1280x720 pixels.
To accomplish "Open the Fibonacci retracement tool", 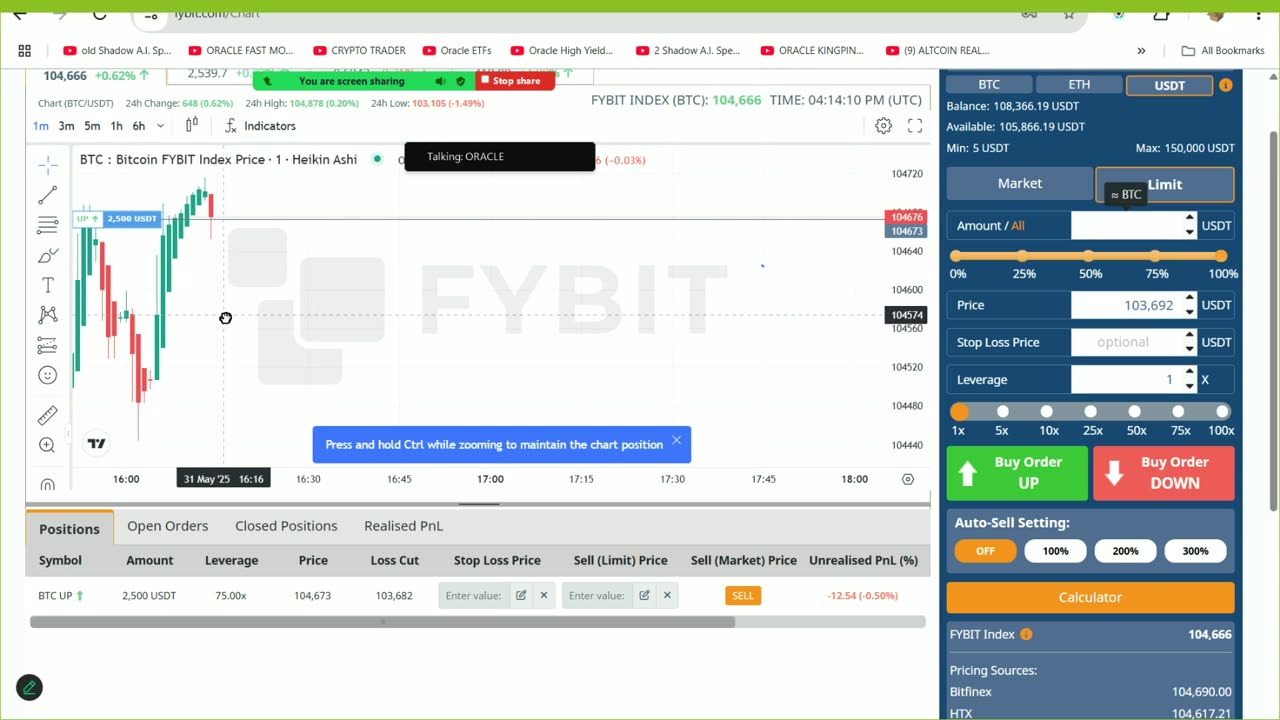I will click(47, 225).
